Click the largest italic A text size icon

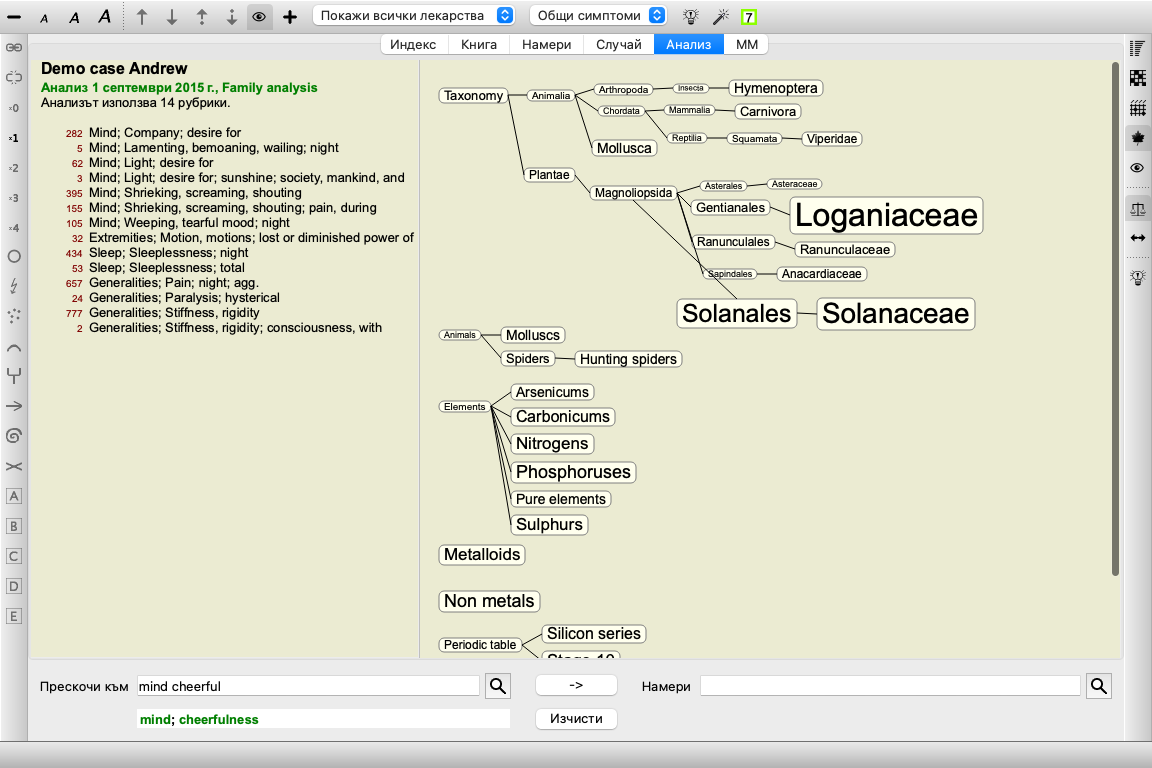(104, 17)
